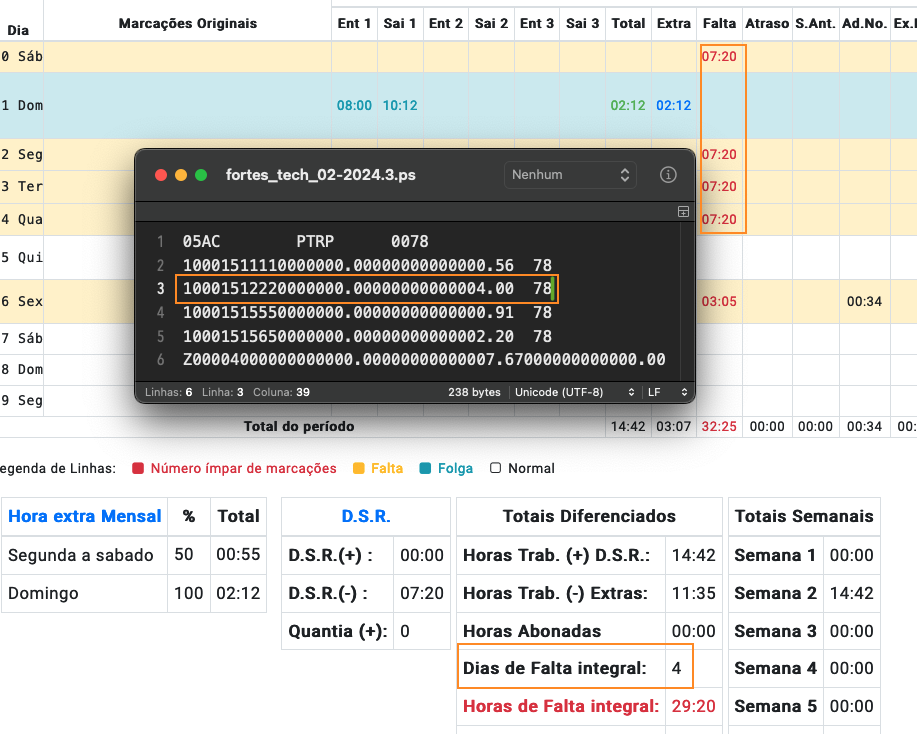Viewport: 917px width, 734px height.
Task: Select the Ent 1 column header
Action: click(x=354, y=23)
